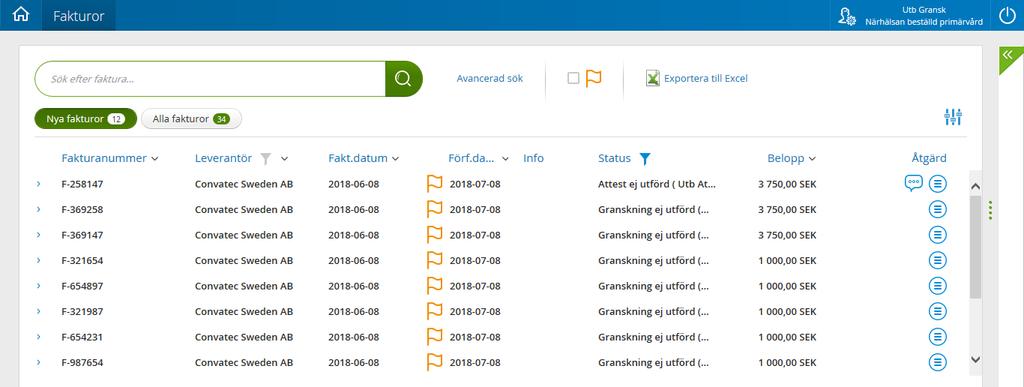This screenshot has width=1024, height=387.
Task: Click the orange flag filter icon
Action: tap(594, 78)
